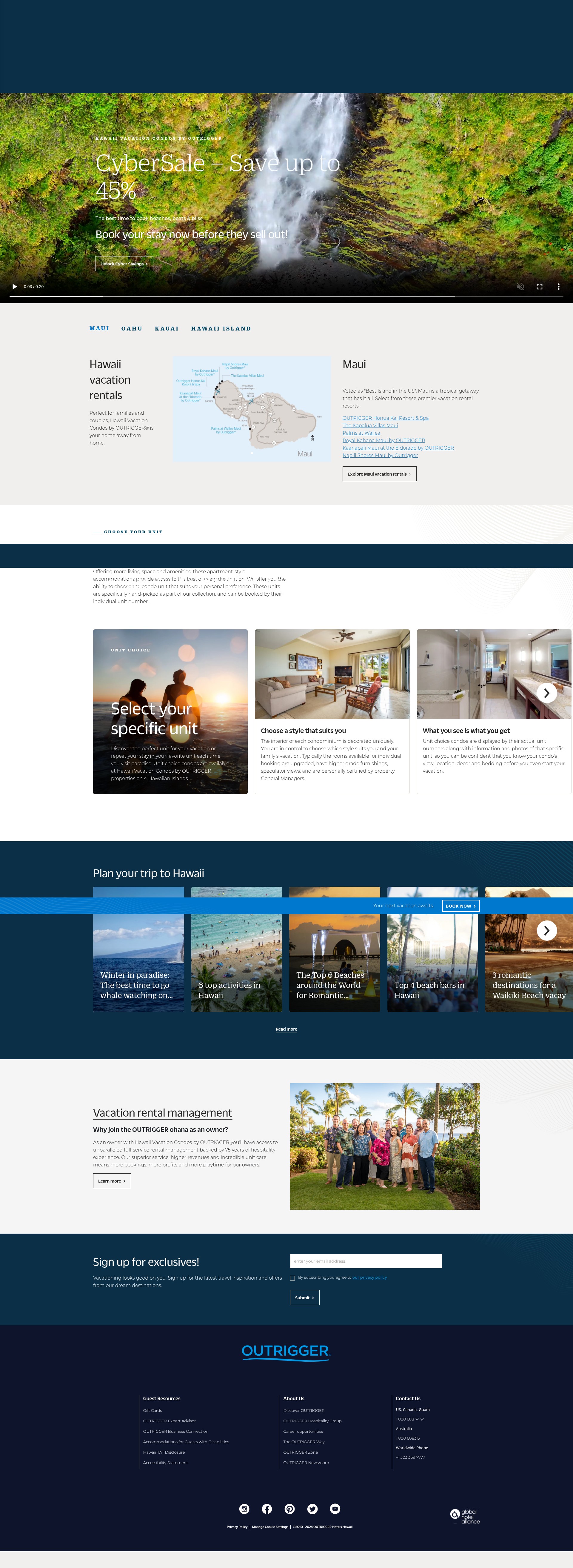
Task: Click Unlock Cyber Savings button
Action: point(124,264)
